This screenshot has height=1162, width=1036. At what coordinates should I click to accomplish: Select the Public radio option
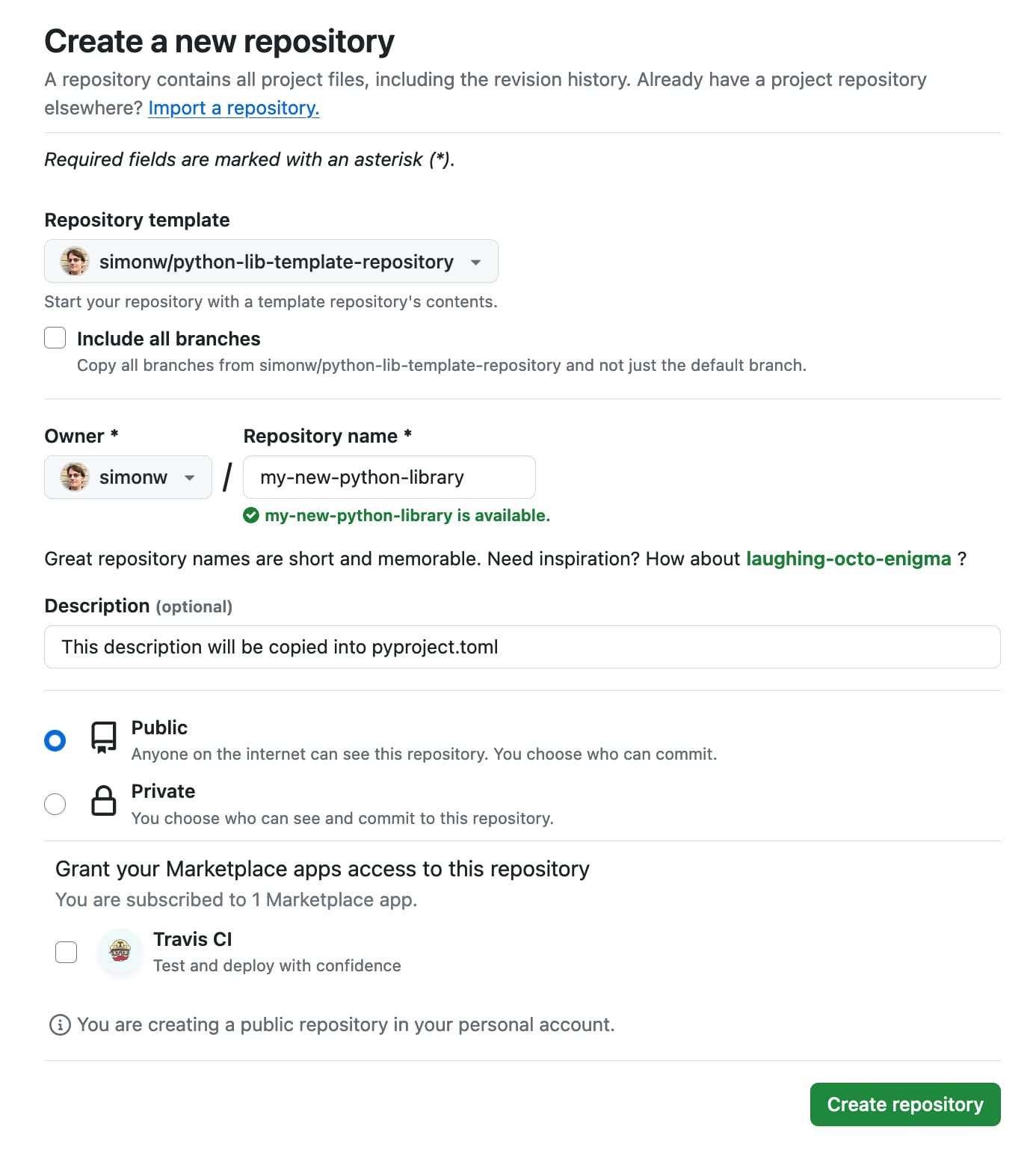click(55, 740)
